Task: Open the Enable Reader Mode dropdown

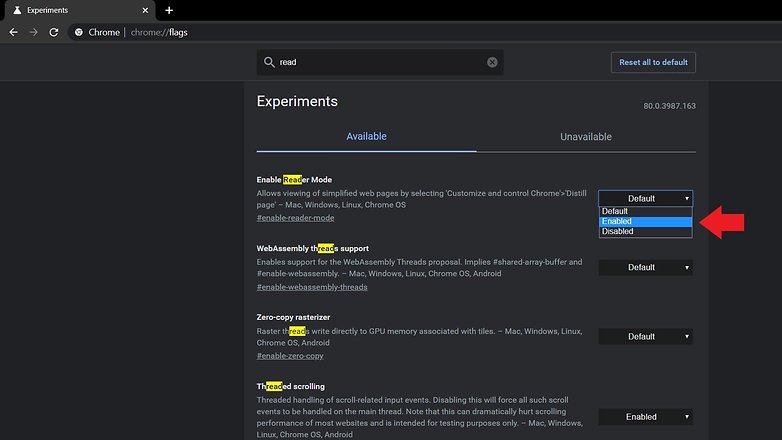Action: click(646, 198)
